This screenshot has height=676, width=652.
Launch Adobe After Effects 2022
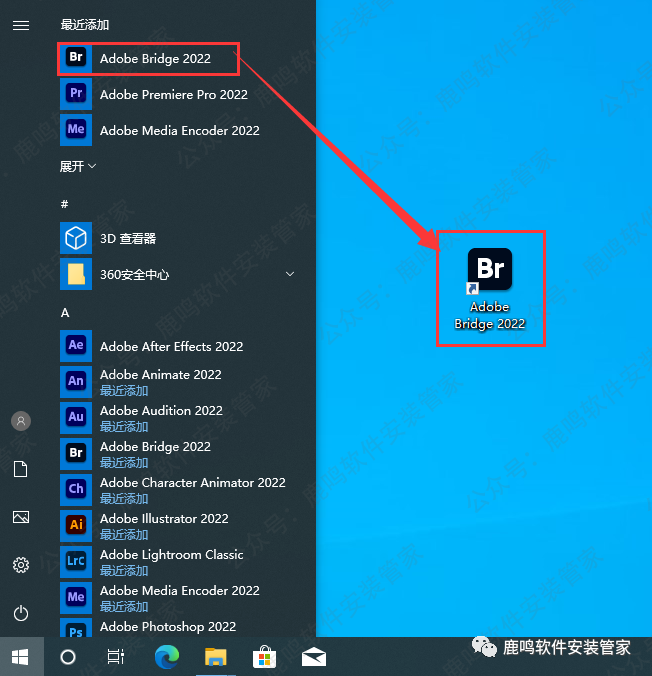click(x=171, y=346)
